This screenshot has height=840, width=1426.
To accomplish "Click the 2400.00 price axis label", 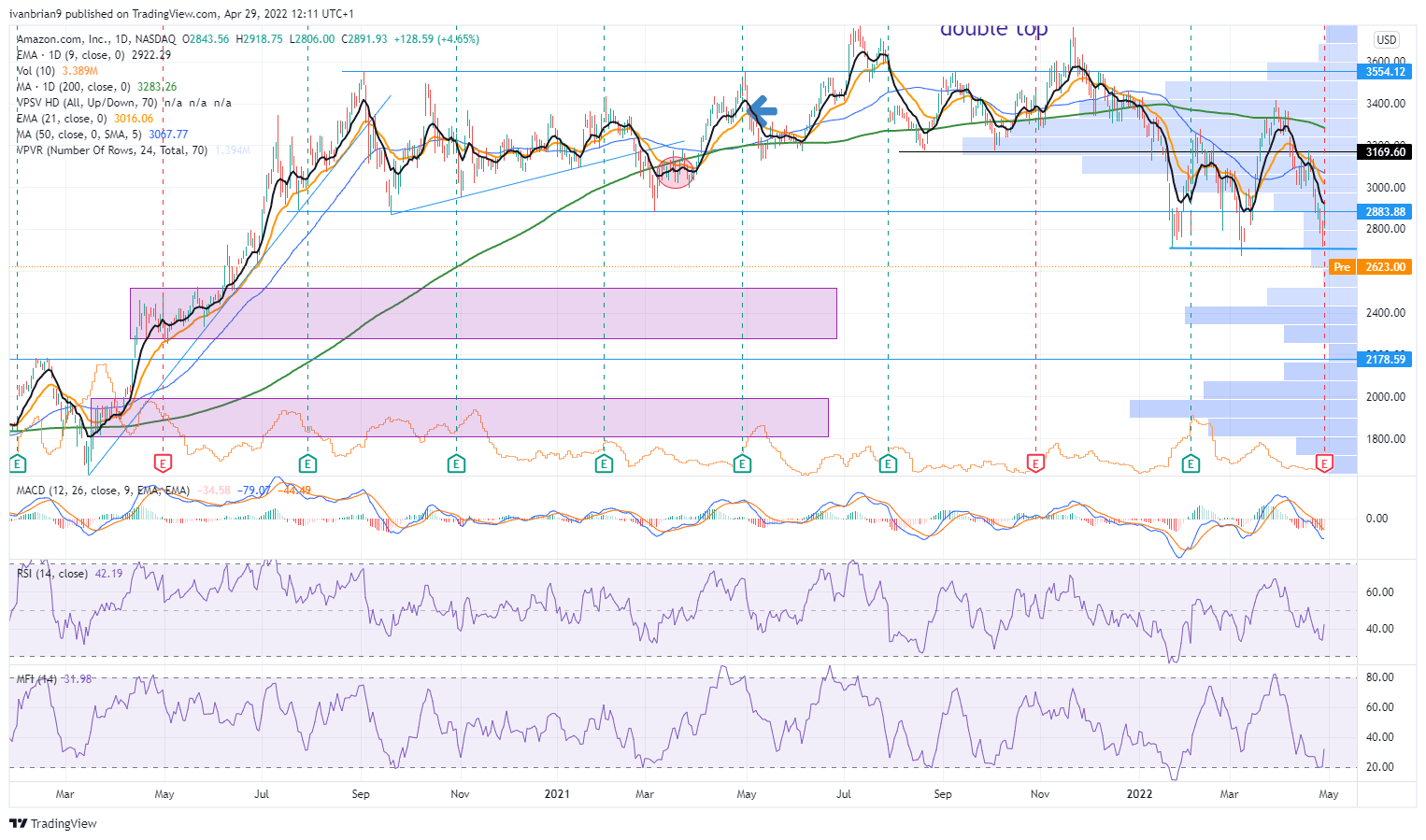I will coord(1386,313).
